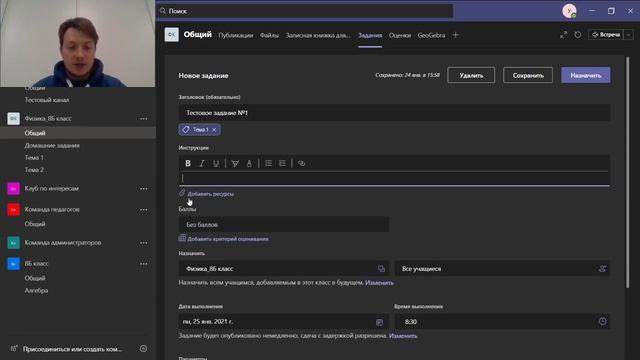Open the Физика_8Б класс team avatar
Viewport: 640px width, 360px height.
tap(13, 118)
